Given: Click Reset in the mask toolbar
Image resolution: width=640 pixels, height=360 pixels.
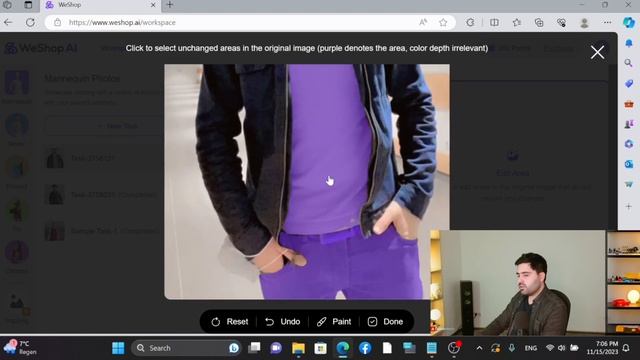Looking at the screenshot, I should tap(230, 322).
